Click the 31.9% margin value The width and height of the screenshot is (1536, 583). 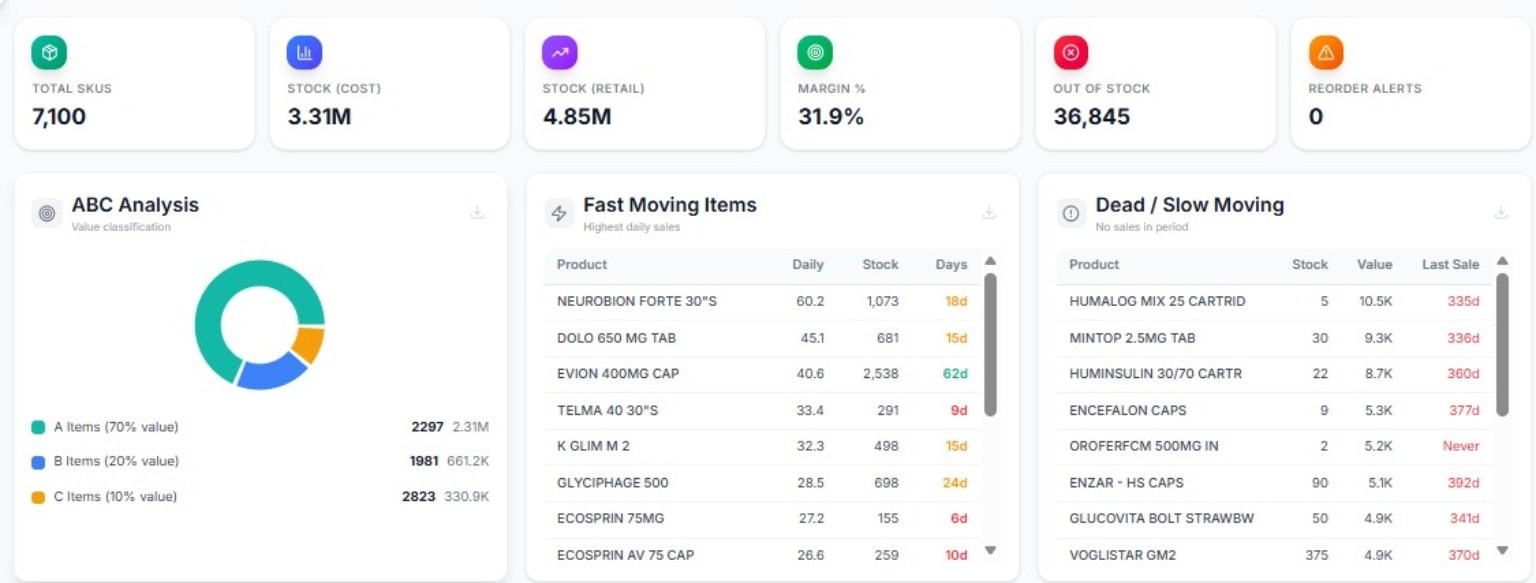point(831,117)
